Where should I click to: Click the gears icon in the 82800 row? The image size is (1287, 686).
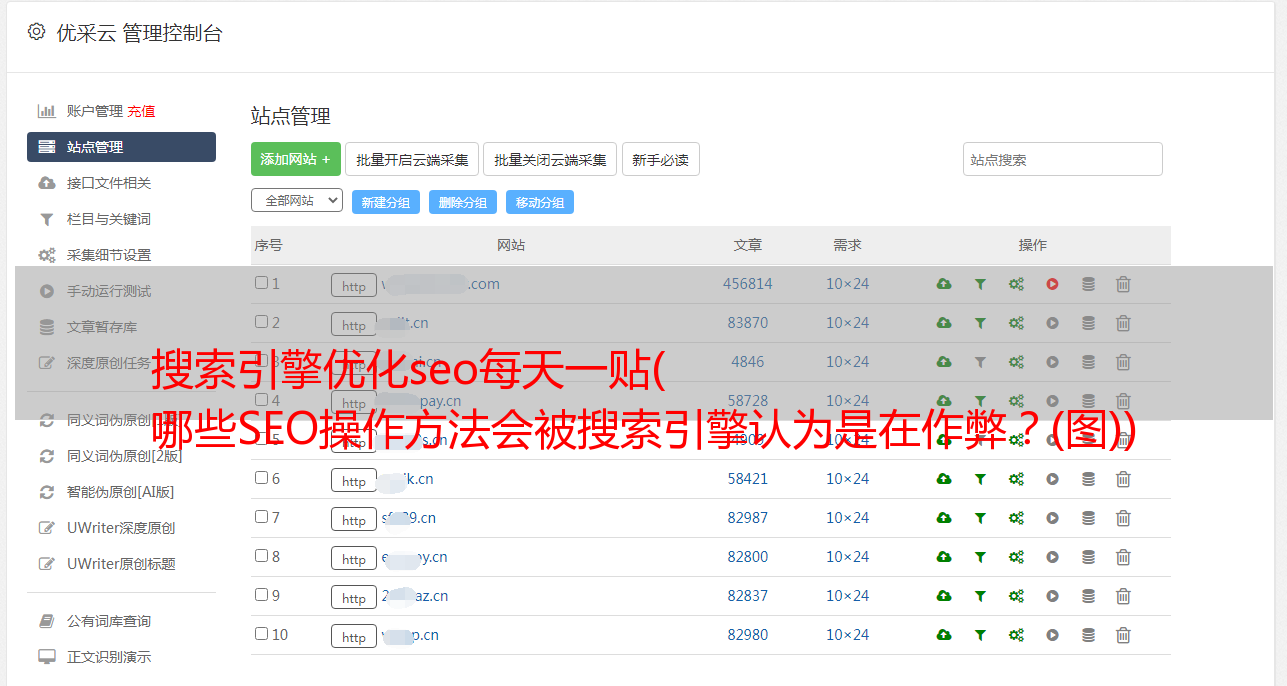coord(1016,557)
